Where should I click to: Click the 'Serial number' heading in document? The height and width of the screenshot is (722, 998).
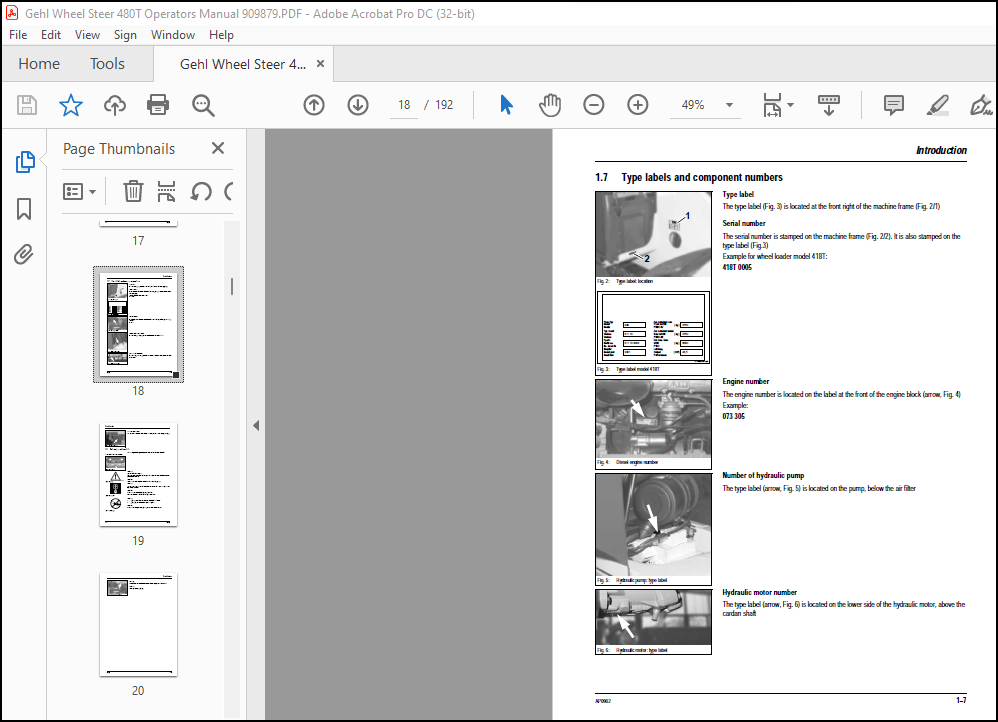coord(743,223)
